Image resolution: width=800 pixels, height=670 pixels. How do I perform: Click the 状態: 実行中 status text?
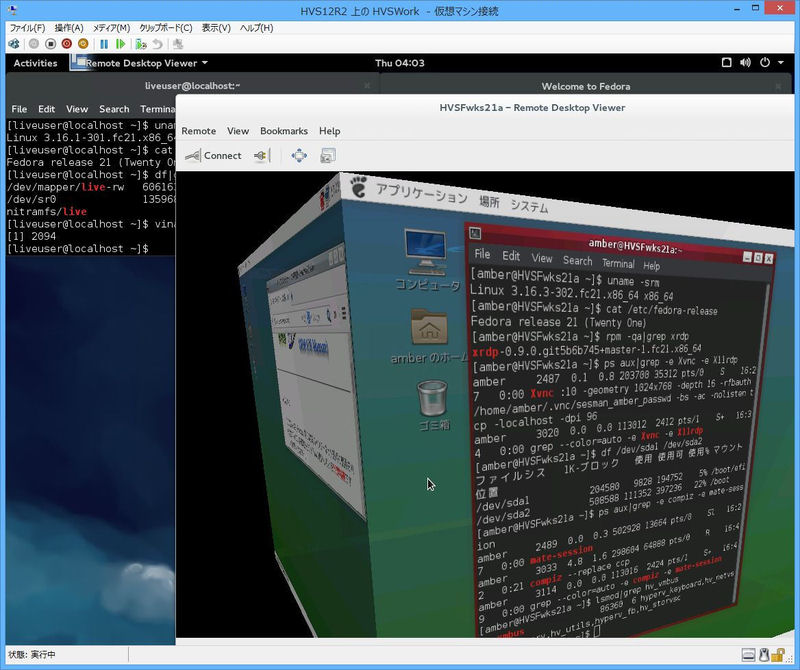click(x=32, y=655)
